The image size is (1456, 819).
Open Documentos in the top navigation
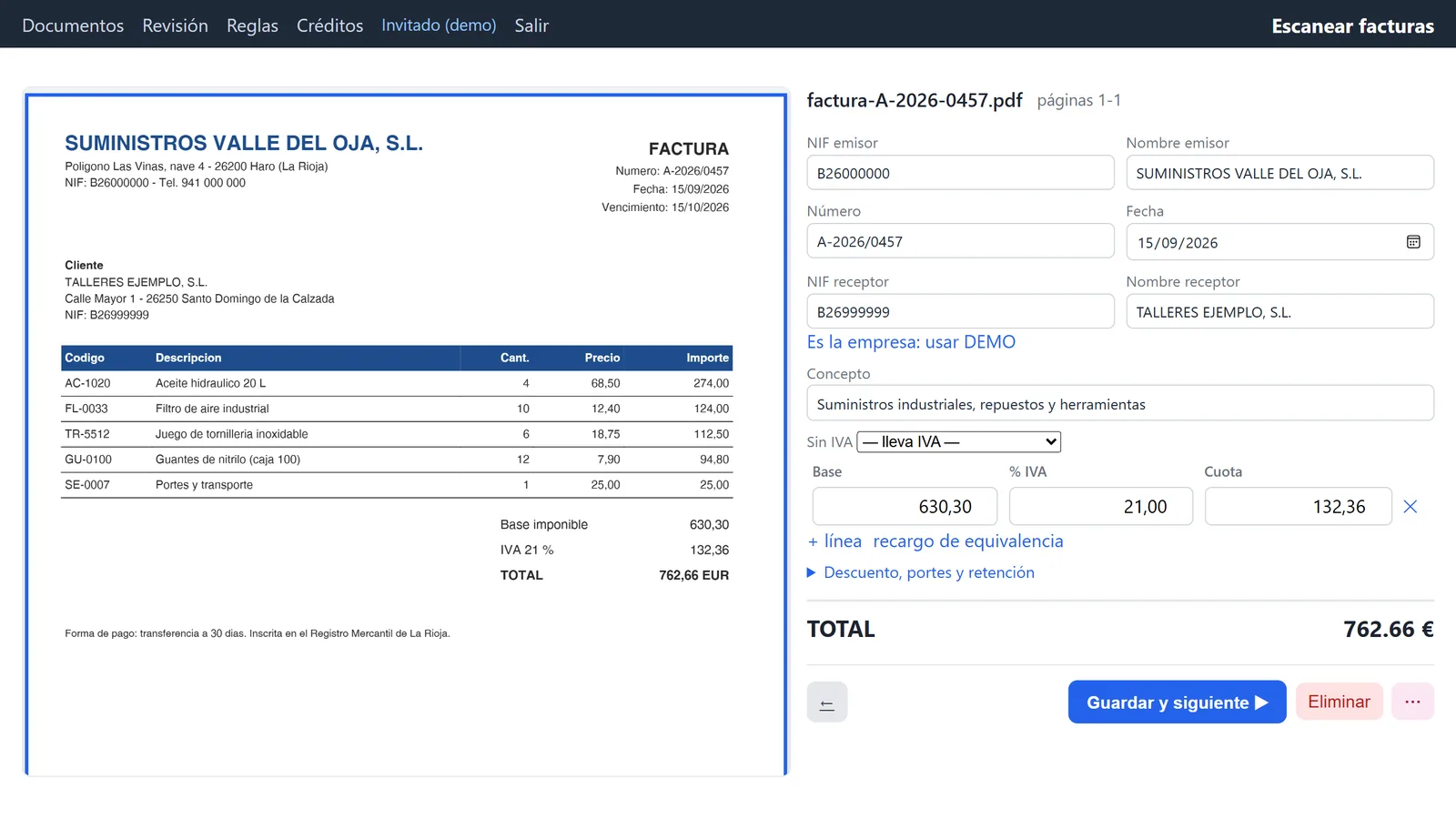click(x=73, y=25)
